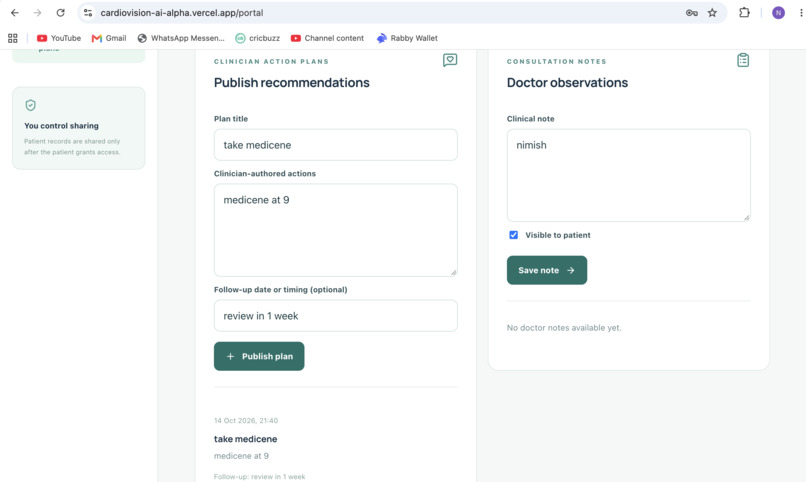806x482 pixels.
Task: Click published plan title 'take medicene'
Action: pyautogui.click(x=245, y=439)
